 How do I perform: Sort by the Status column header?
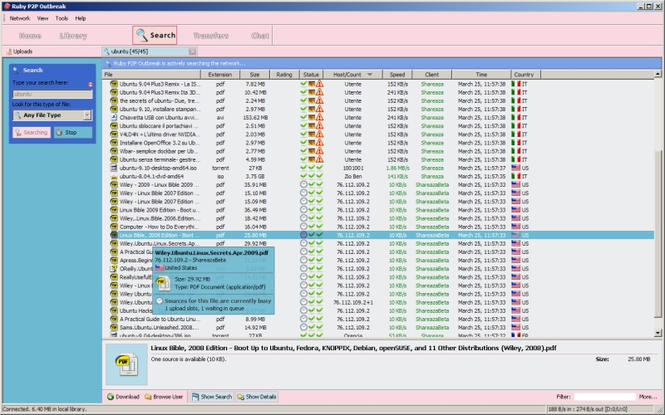311,74
